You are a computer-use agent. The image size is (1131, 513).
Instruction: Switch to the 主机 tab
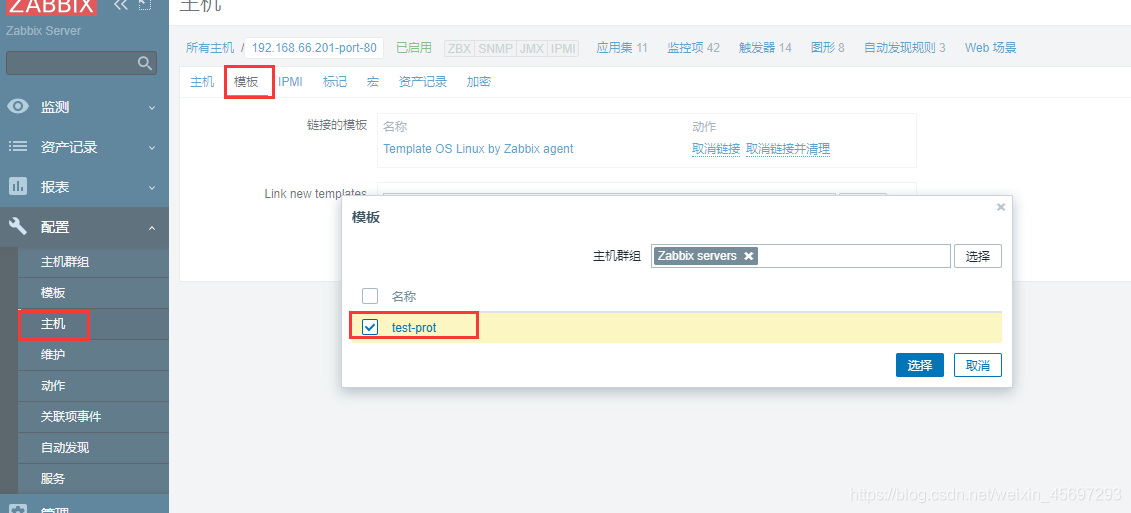coord(202,82)
